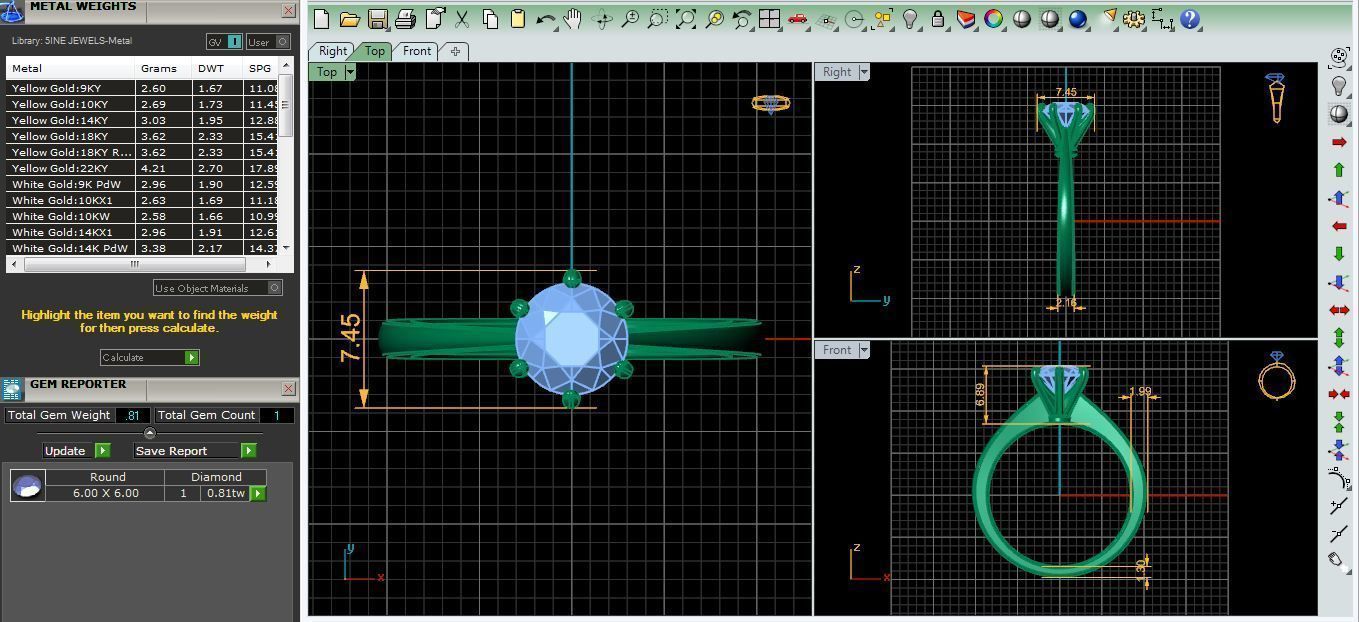Click the DWT column header
The height and width of the screenshot is (622, 1359).
217,69
